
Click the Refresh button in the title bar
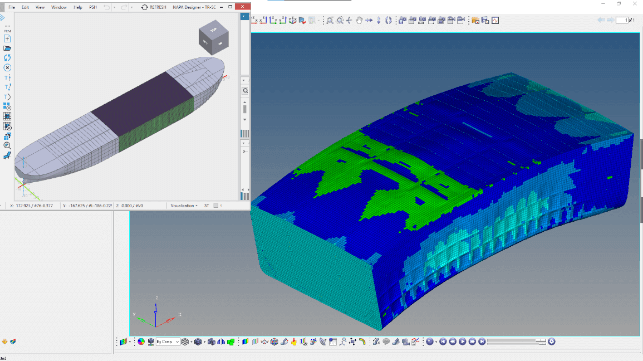point(153,7)
